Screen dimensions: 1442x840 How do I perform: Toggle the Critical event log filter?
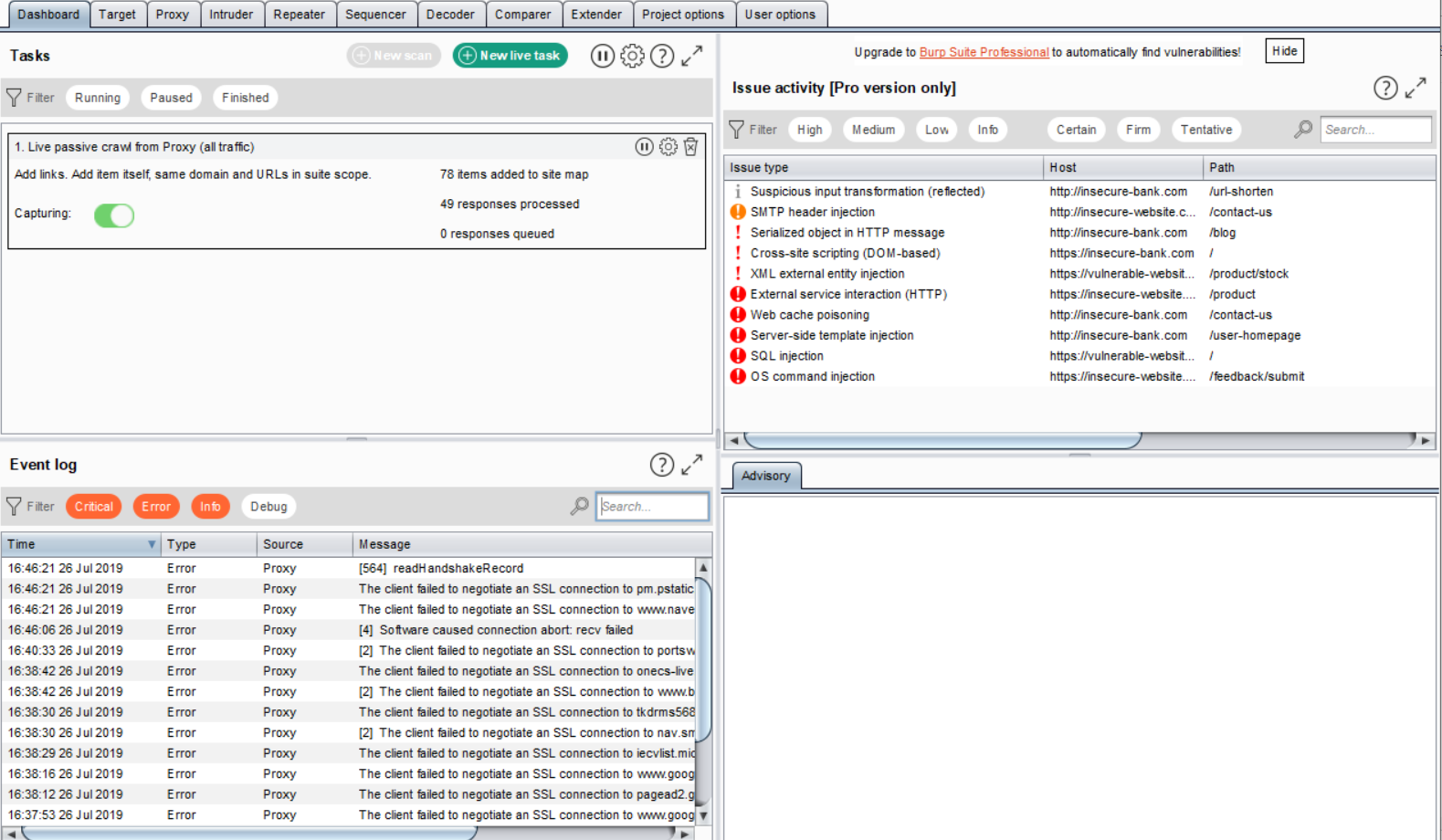pos(94,507)
